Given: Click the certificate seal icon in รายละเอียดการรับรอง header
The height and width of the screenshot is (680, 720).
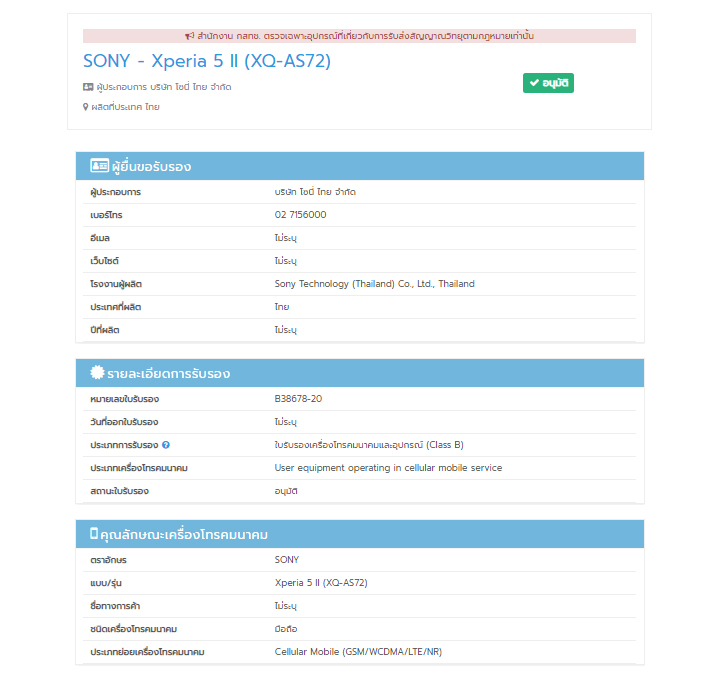Looking at the screenshot, I should 97,372.
